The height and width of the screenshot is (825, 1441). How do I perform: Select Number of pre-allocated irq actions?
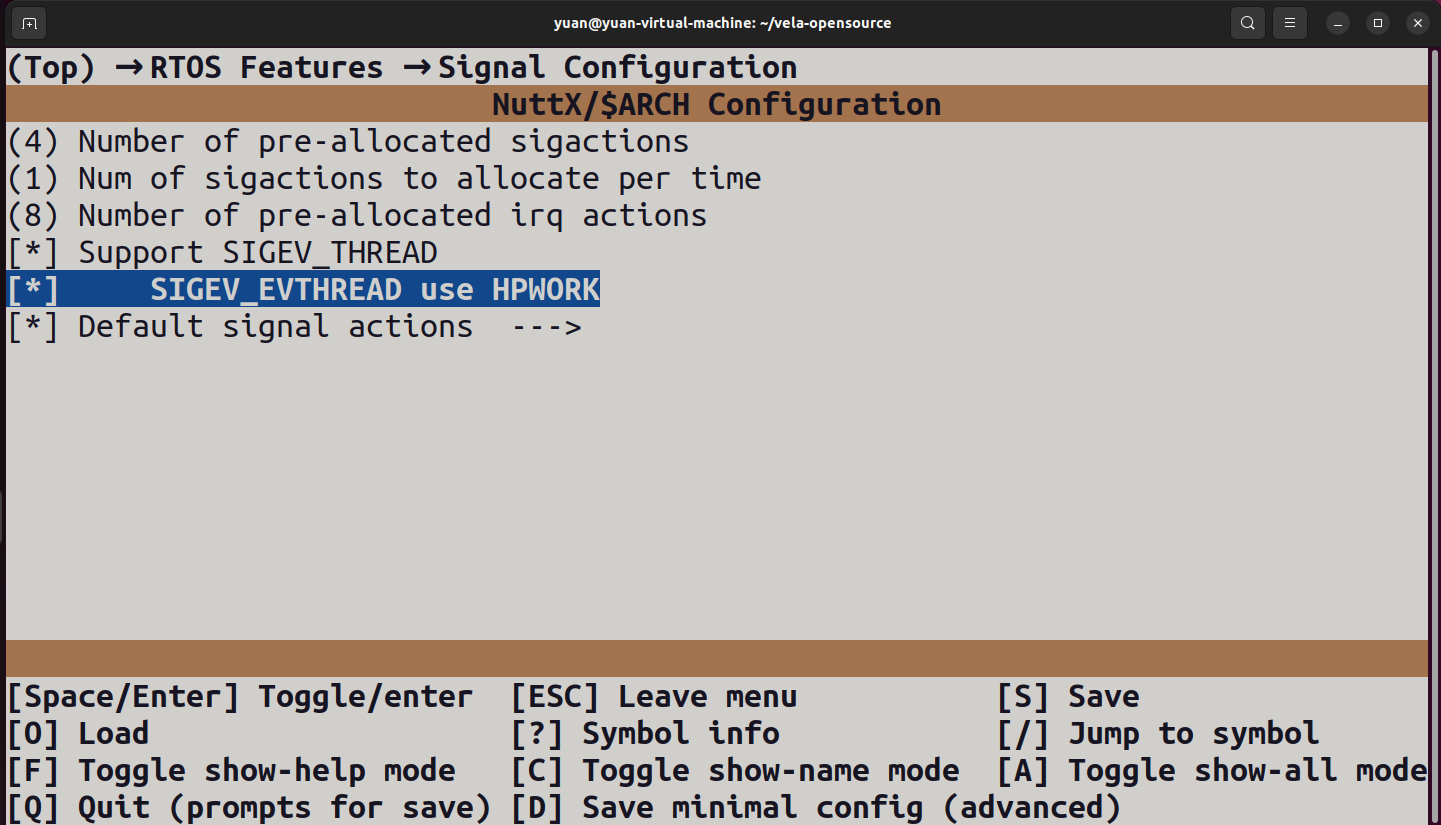pyautogui.click(x=357, y=215)
